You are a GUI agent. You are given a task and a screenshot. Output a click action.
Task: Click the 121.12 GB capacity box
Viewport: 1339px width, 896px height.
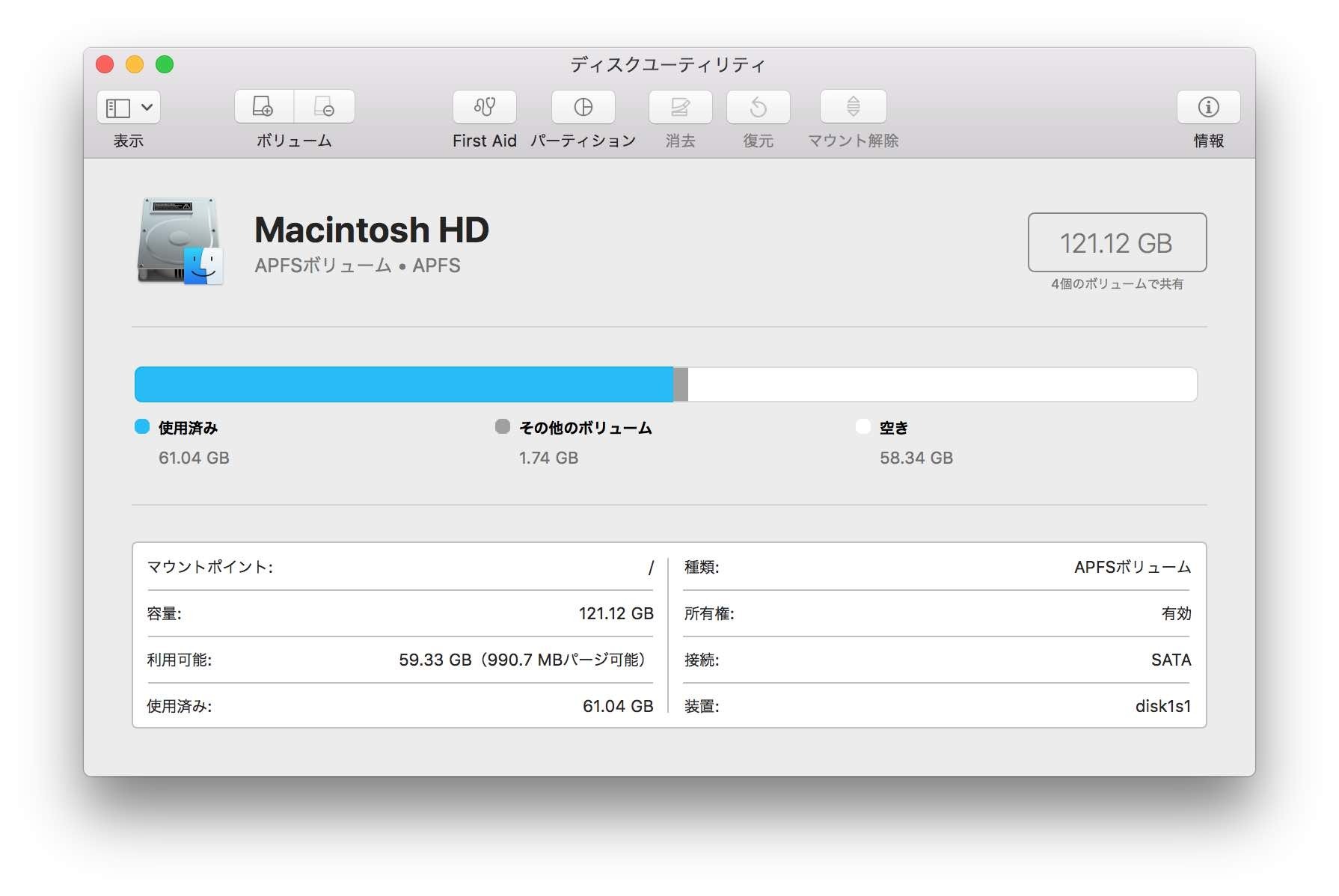coord(1118,242)
